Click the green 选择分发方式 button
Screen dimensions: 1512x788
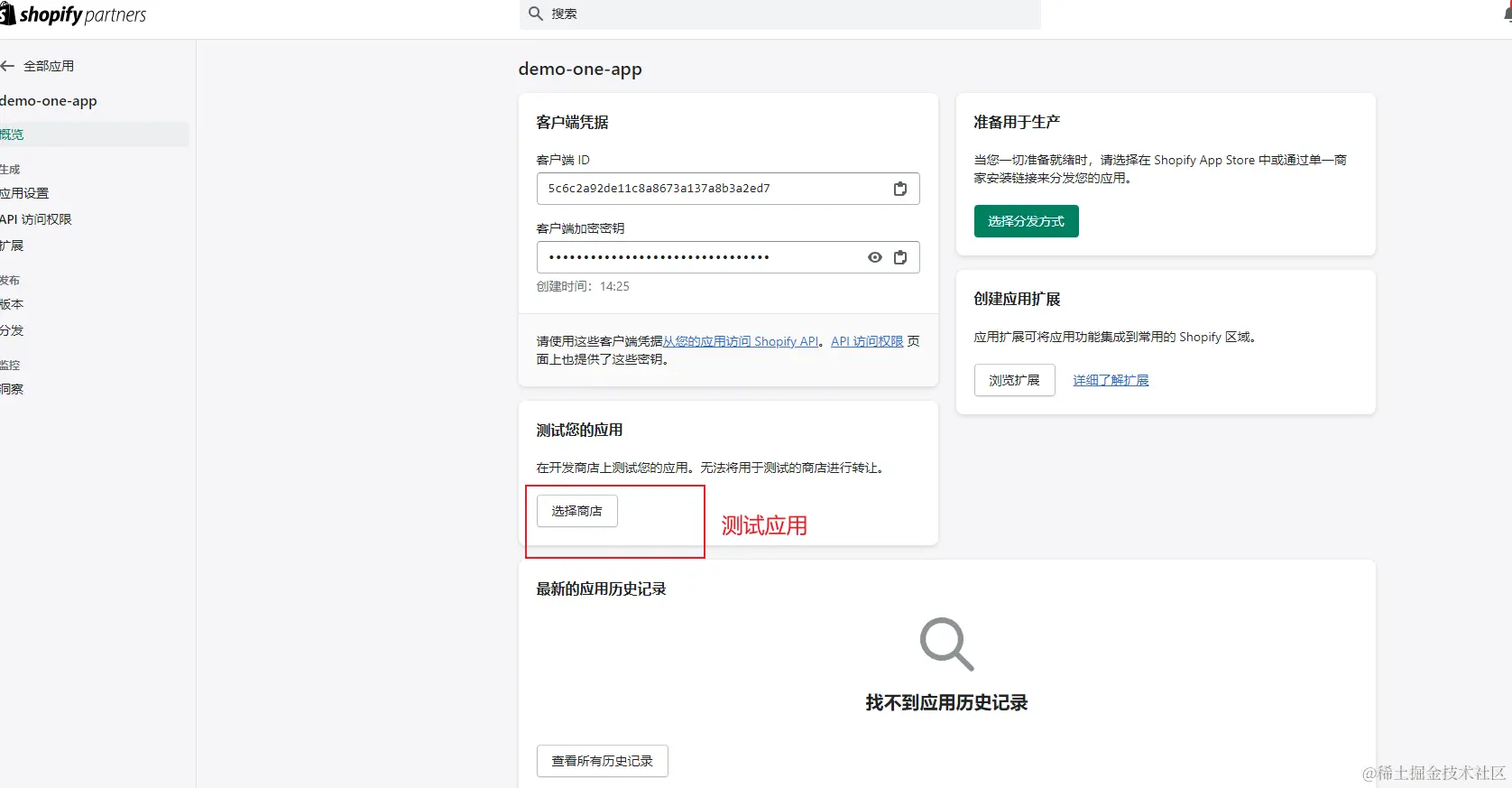point(1027,221)
